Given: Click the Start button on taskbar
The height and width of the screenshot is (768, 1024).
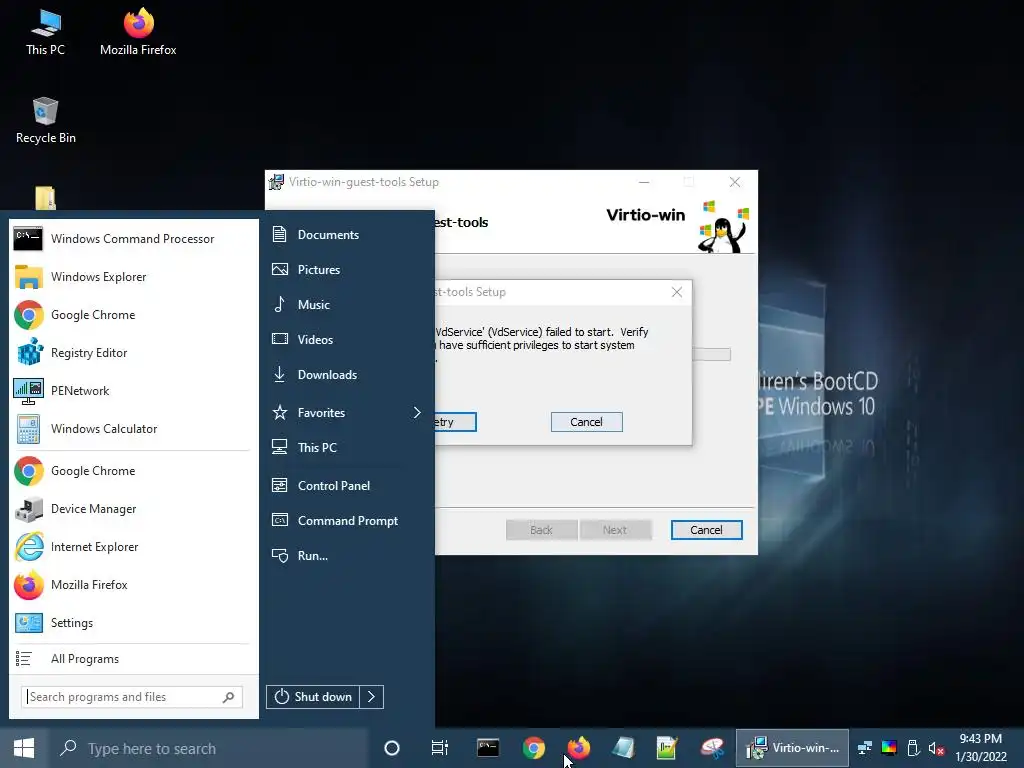Looking at the screenshot, I should (24, 748).
